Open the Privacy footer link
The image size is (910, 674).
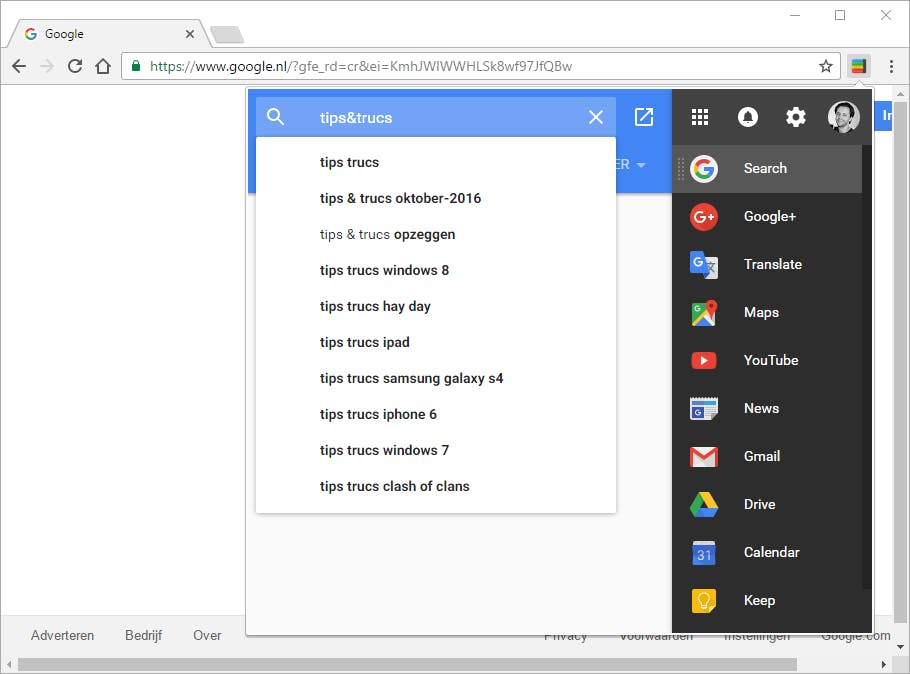566,635
